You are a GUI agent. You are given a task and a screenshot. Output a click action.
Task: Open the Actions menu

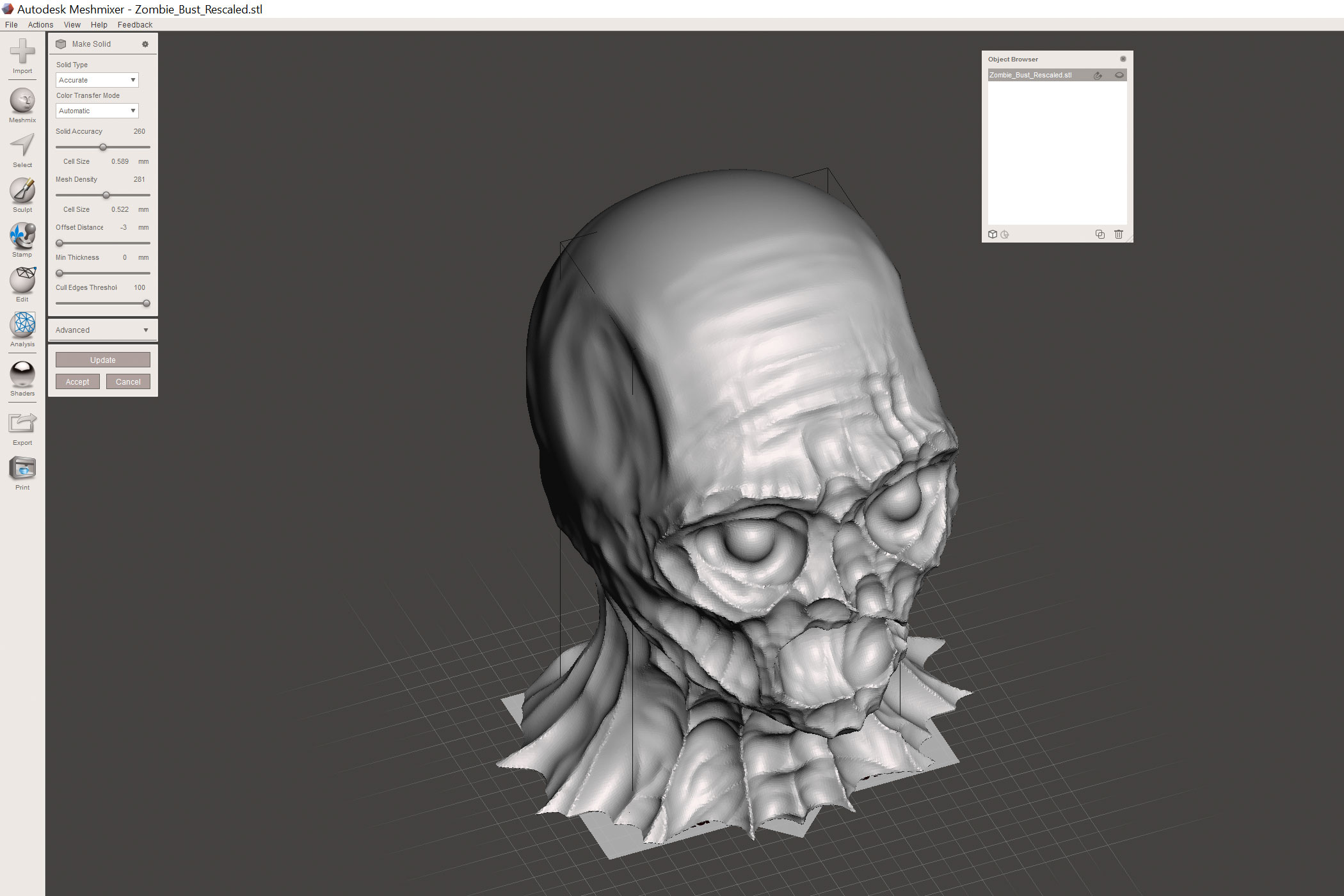(40, 25)
